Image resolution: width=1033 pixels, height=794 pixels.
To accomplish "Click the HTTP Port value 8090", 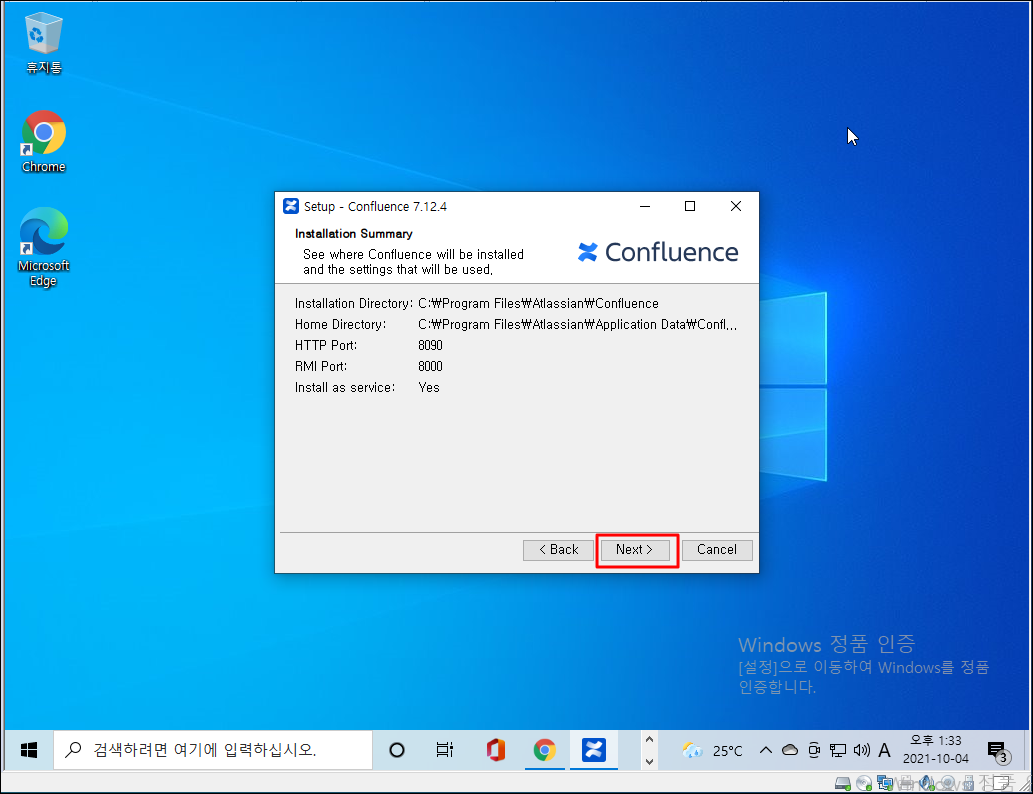I will [x=430, y=345].
